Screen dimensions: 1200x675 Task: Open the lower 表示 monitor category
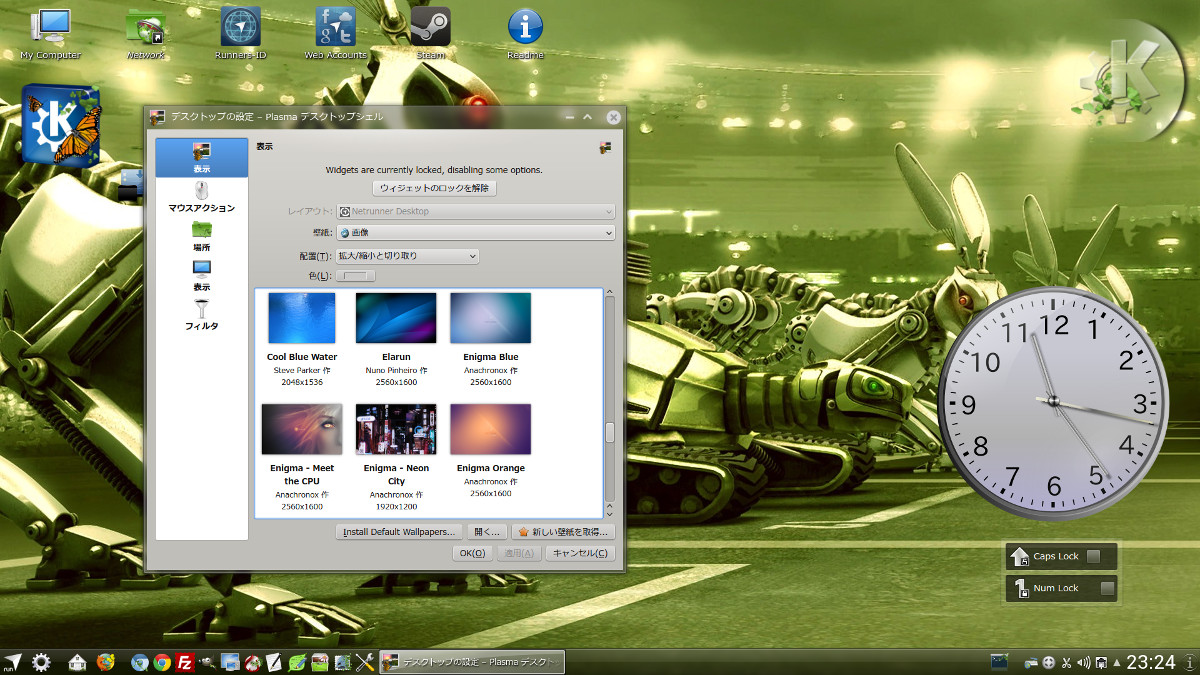202,275
